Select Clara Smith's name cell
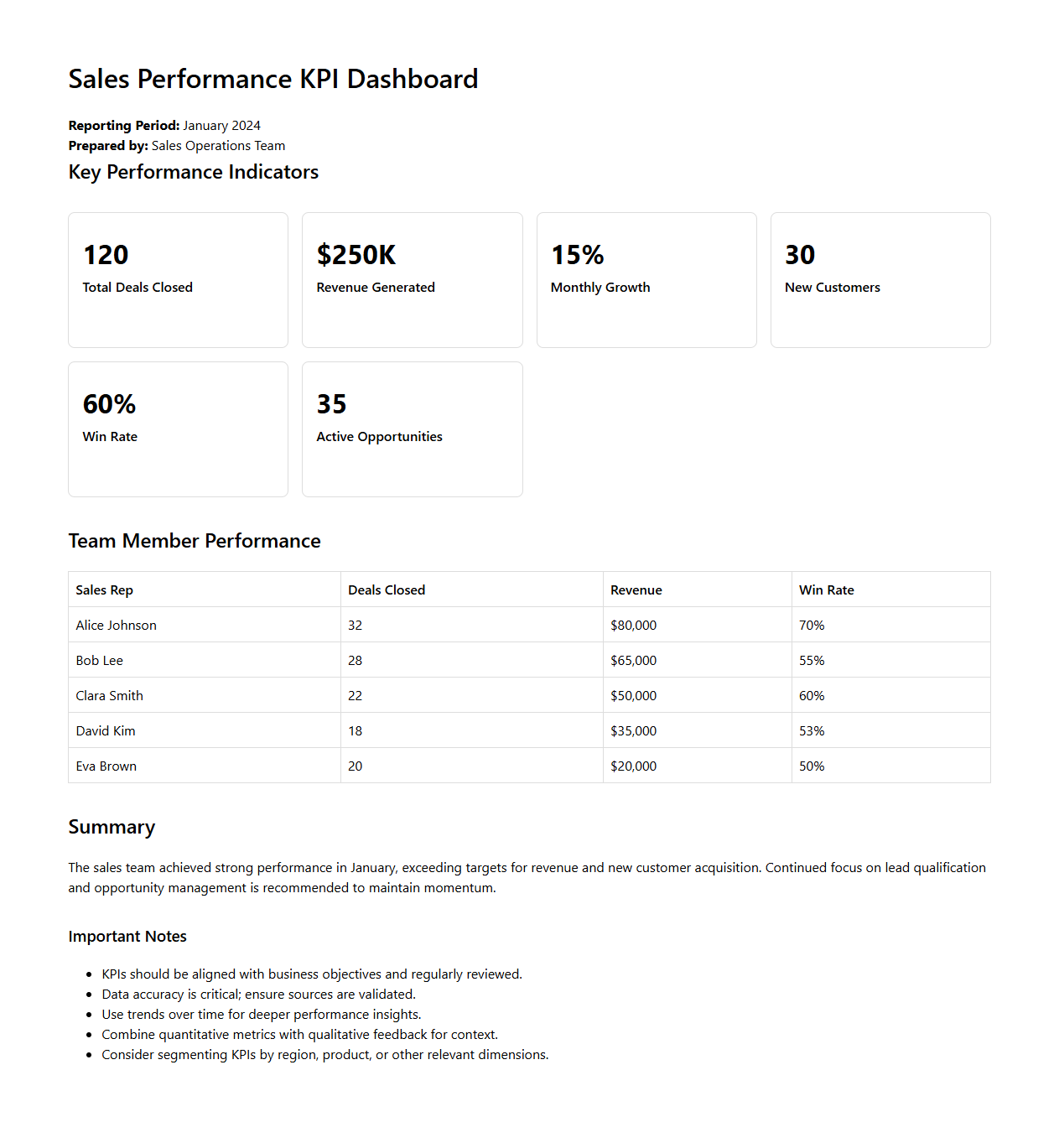The height and width of the screenshot is (1148, 1059). tap(110, 696)
